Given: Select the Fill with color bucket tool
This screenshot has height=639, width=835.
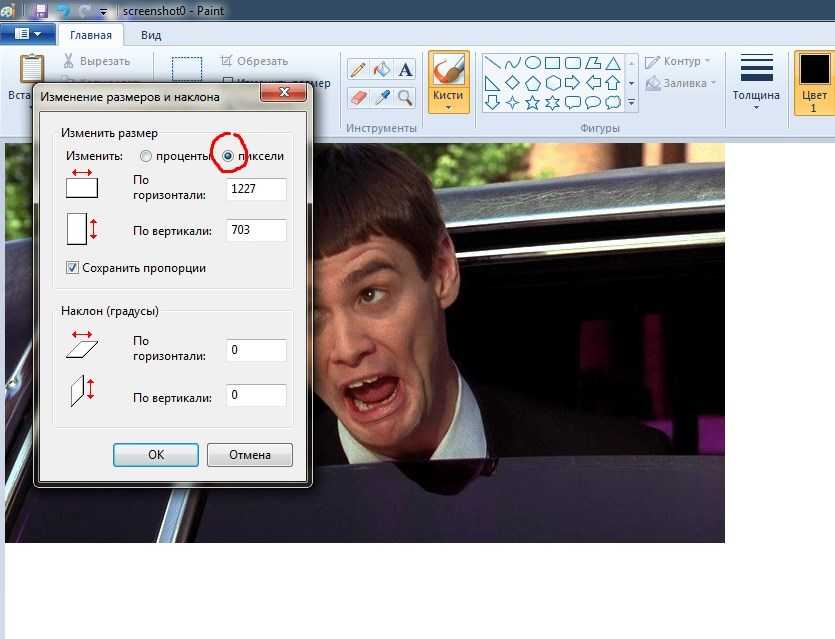Looking at the screenshot, I should point(381,69).
